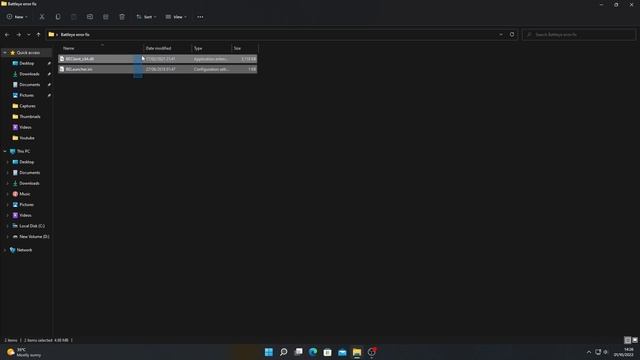Screen dimensions: 640x360
Task: Expand the Network tree node
Action: coord(5,250)
